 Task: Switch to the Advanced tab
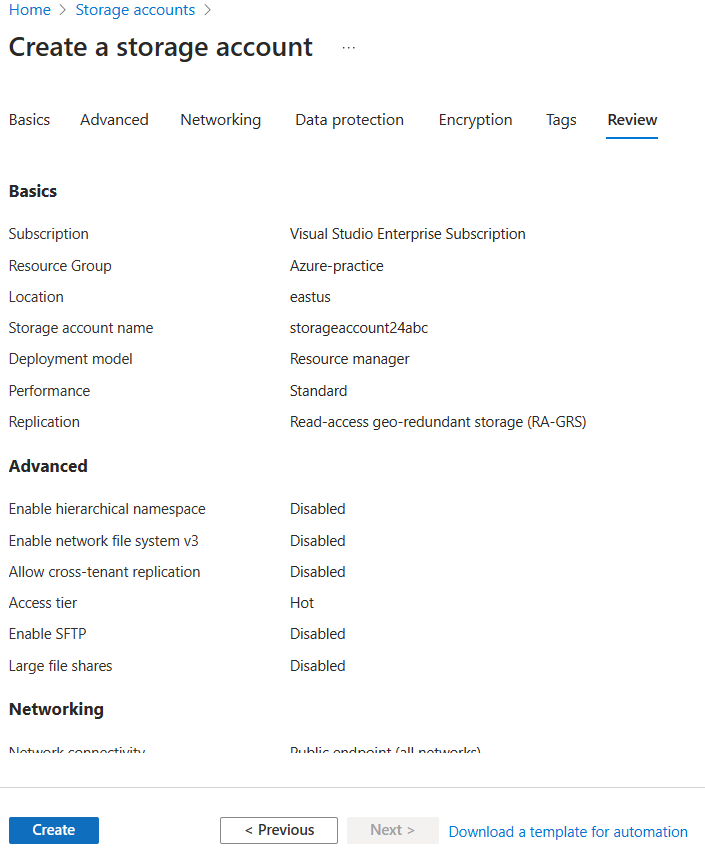[x=114, y=120]
